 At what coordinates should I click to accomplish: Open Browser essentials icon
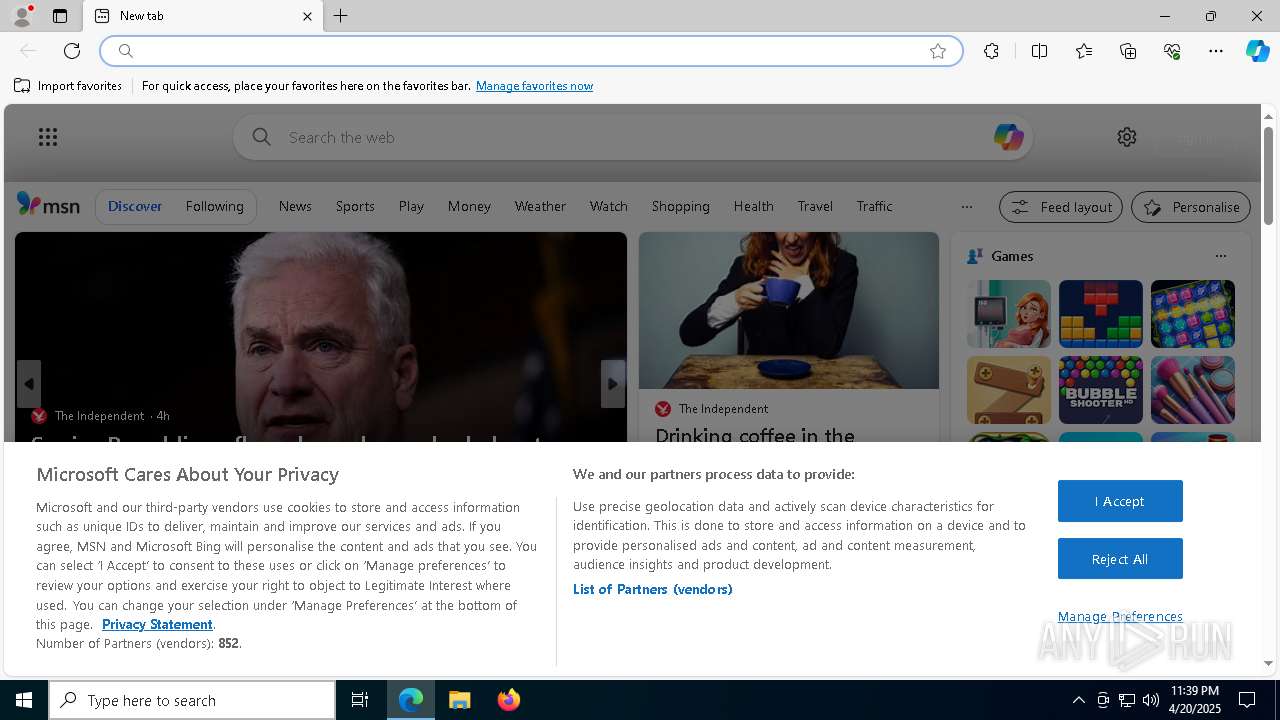click(x=1172, y=51)
